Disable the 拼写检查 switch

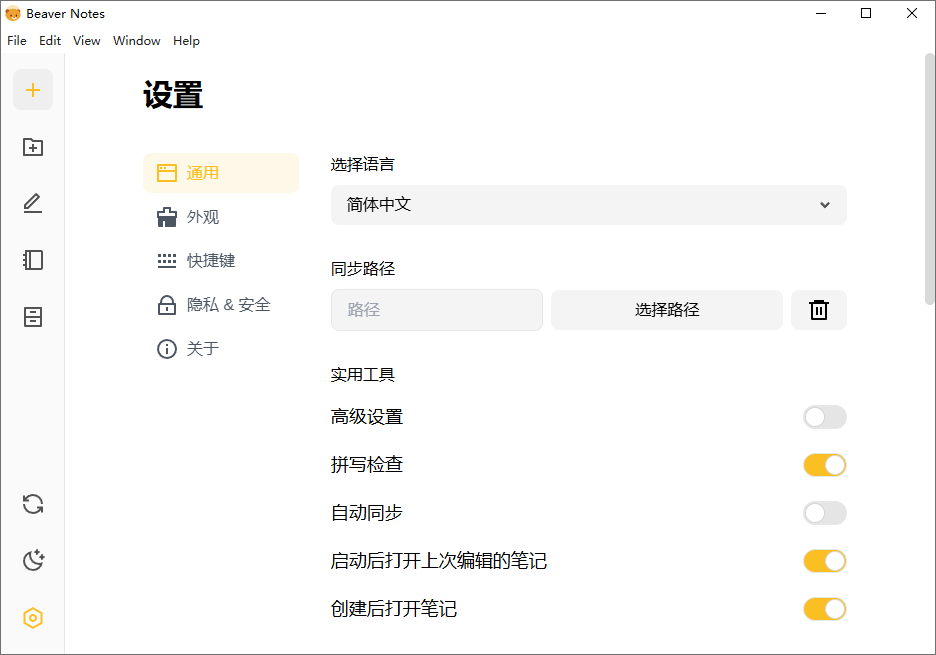824,465
